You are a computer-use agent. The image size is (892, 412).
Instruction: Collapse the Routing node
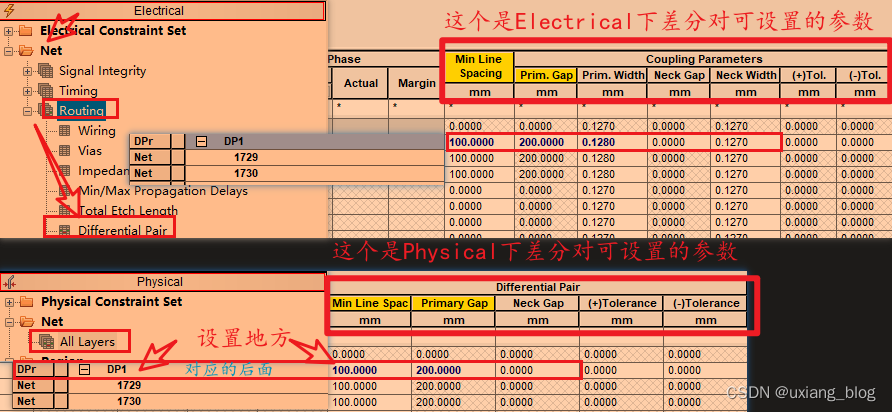tap(27, 111)
